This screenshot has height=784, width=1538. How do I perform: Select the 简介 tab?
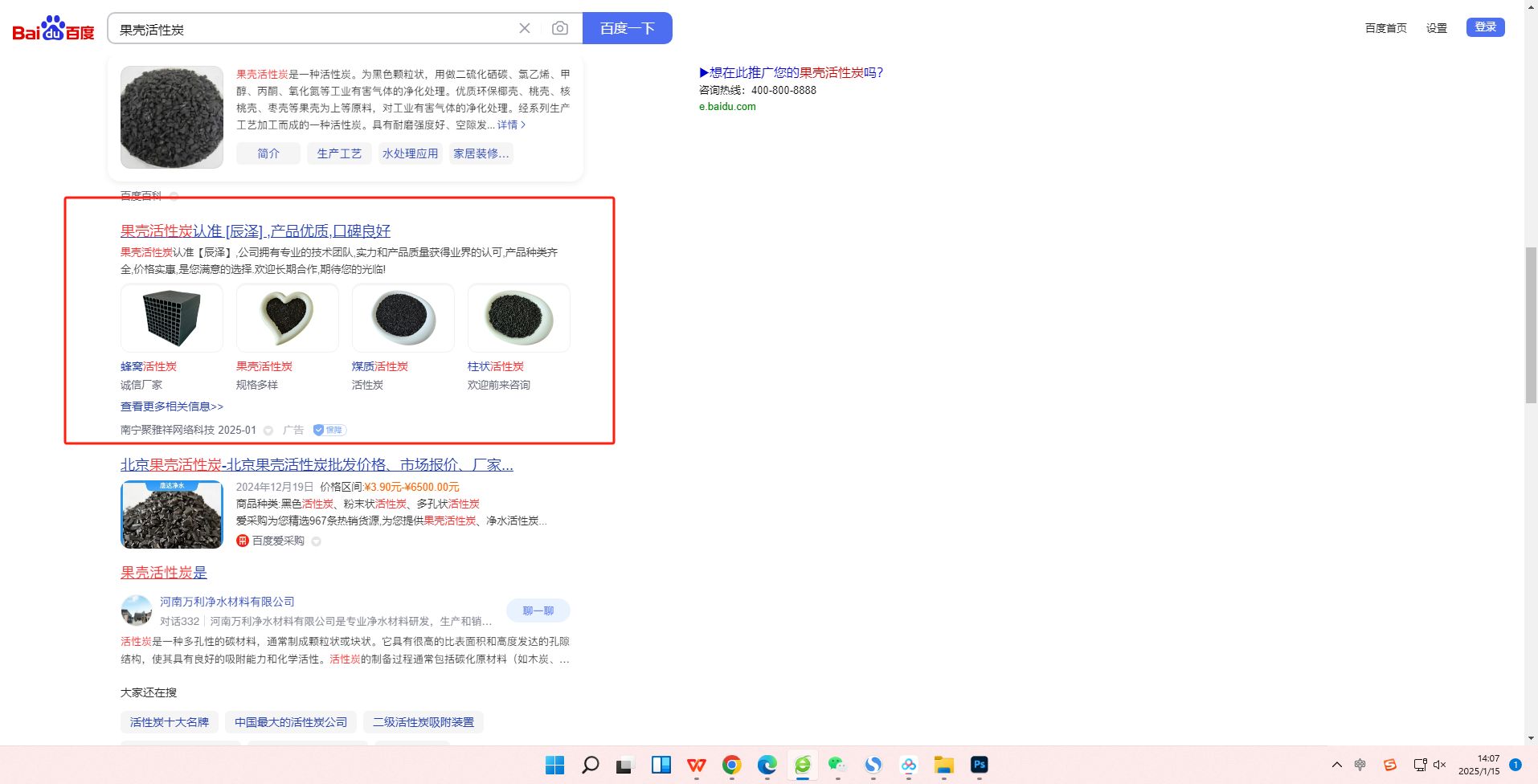pos(268,153)
